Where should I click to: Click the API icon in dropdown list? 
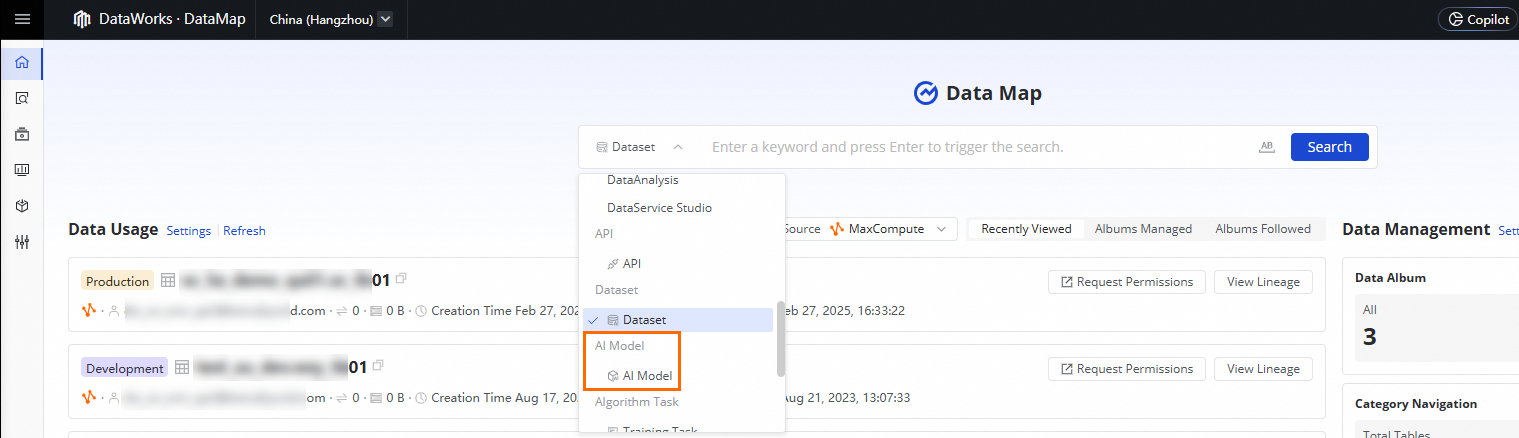[613, 263]
